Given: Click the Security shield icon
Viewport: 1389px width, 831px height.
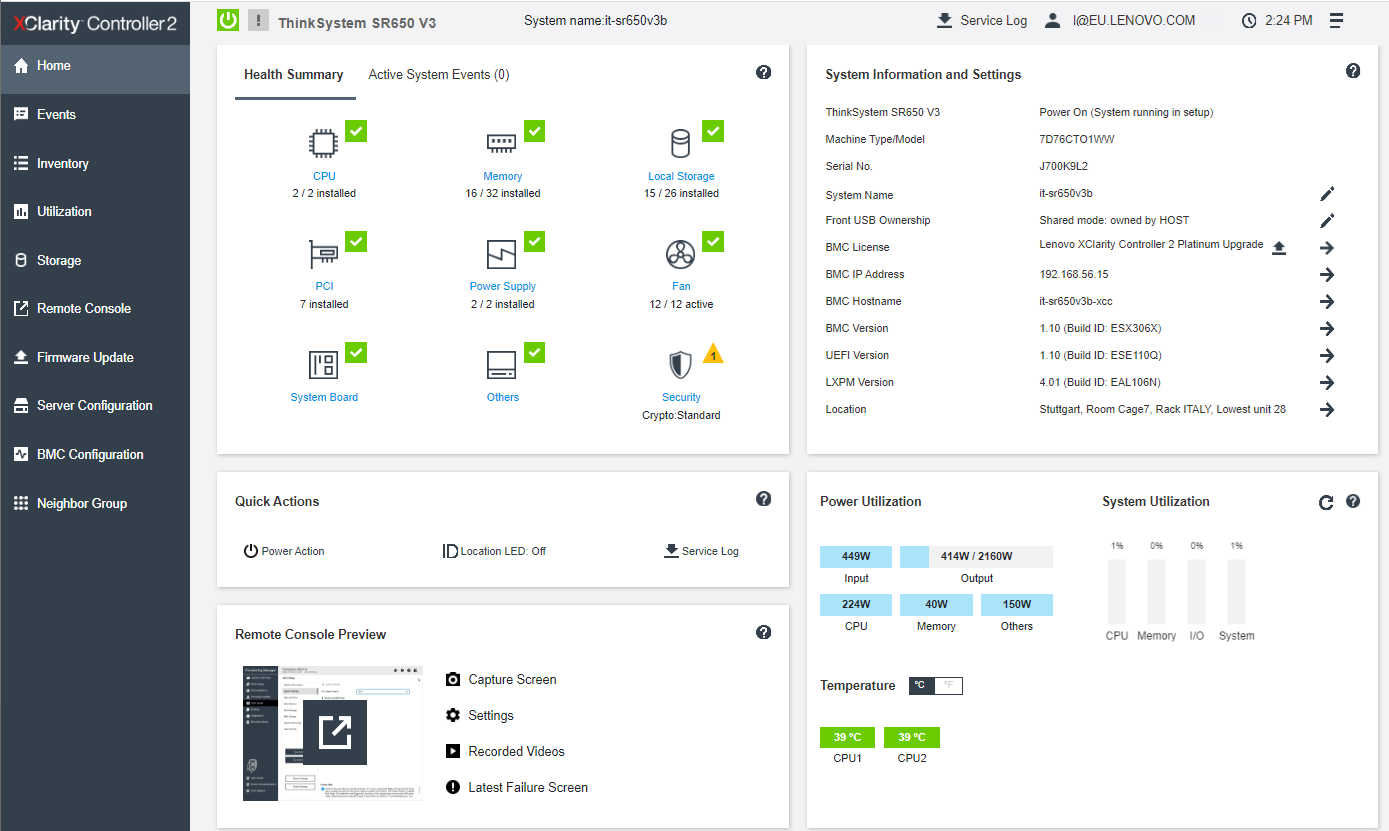Looking at the screenshot, I should [681, 365].
